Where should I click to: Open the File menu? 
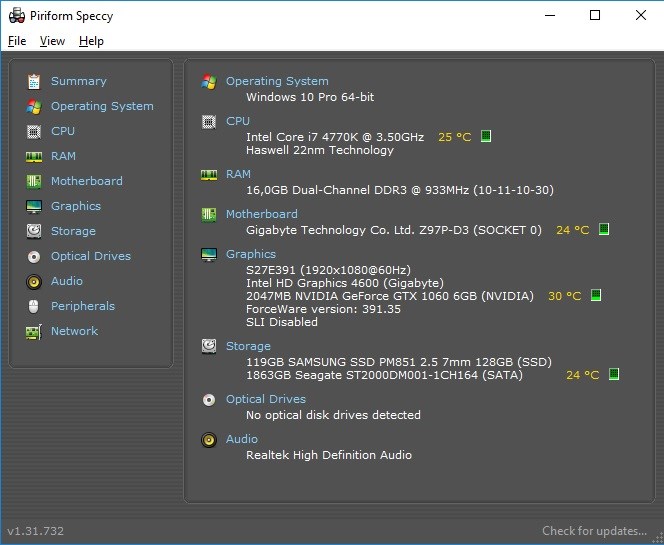[17, 41]
